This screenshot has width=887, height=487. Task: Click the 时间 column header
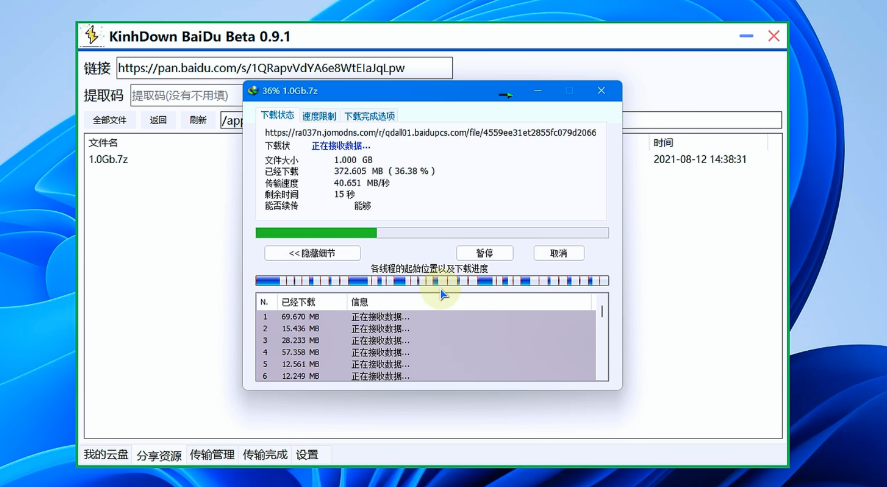pos(664,143)
